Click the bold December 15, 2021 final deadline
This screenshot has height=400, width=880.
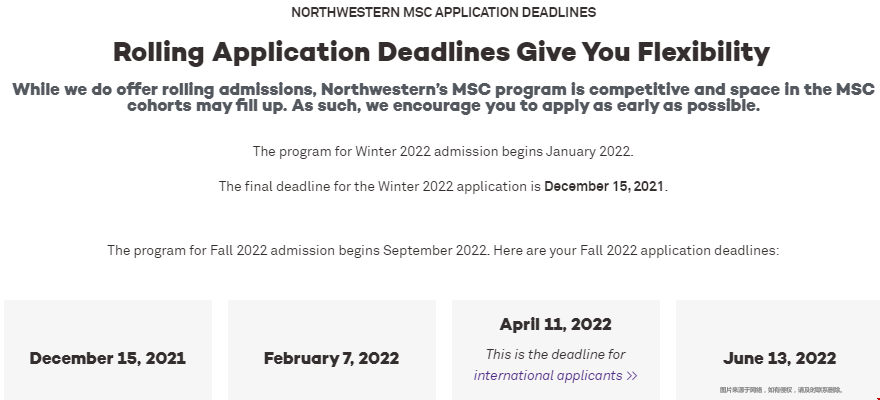pos(604,186)
